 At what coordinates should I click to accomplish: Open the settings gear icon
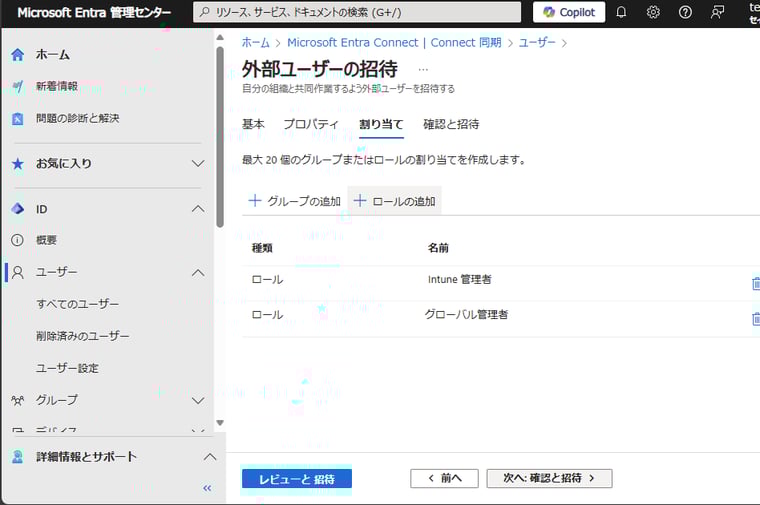click(653, 13)
